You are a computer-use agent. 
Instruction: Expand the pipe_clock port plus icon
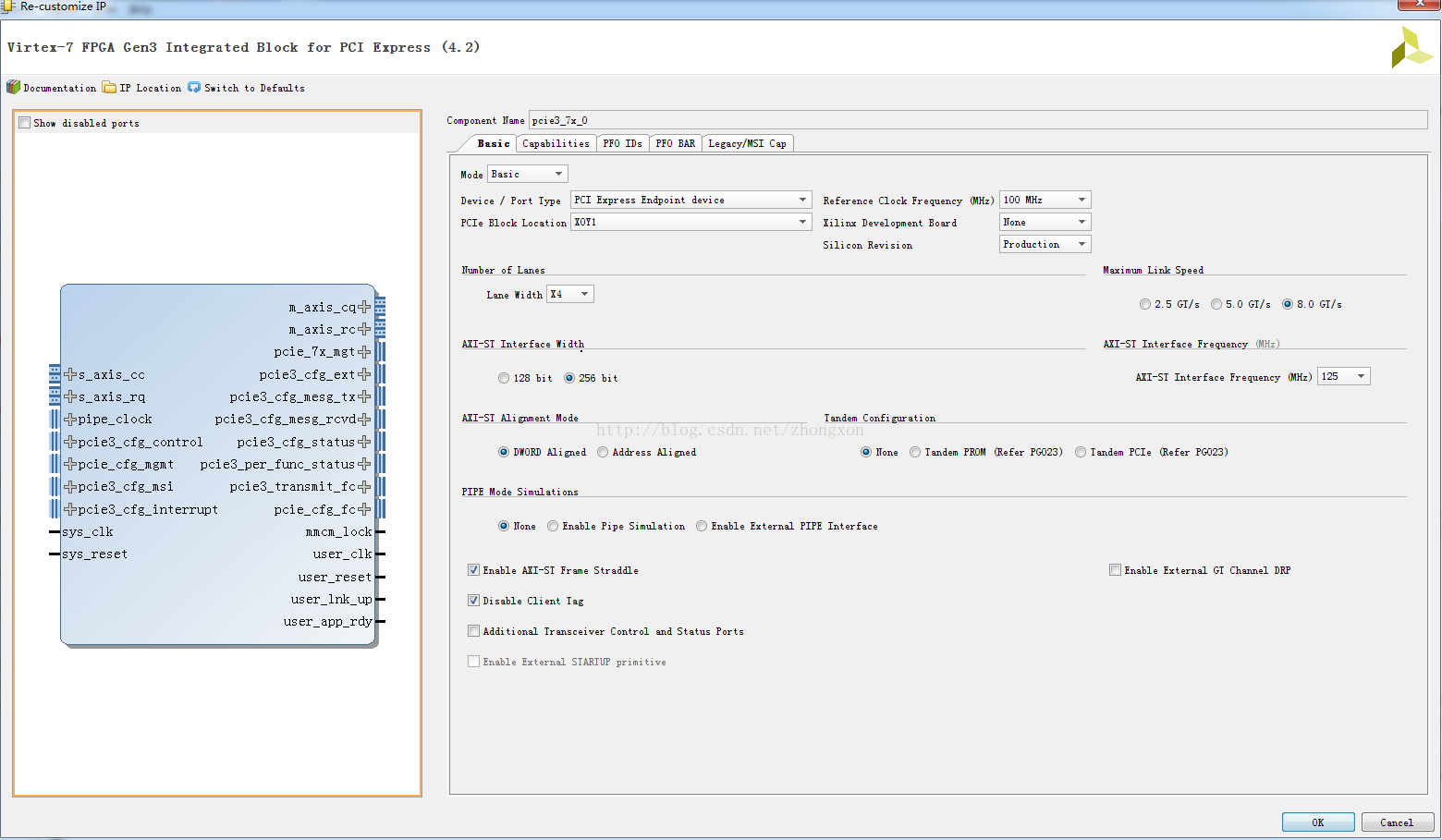pyautogui.click(x=70, y=419)
